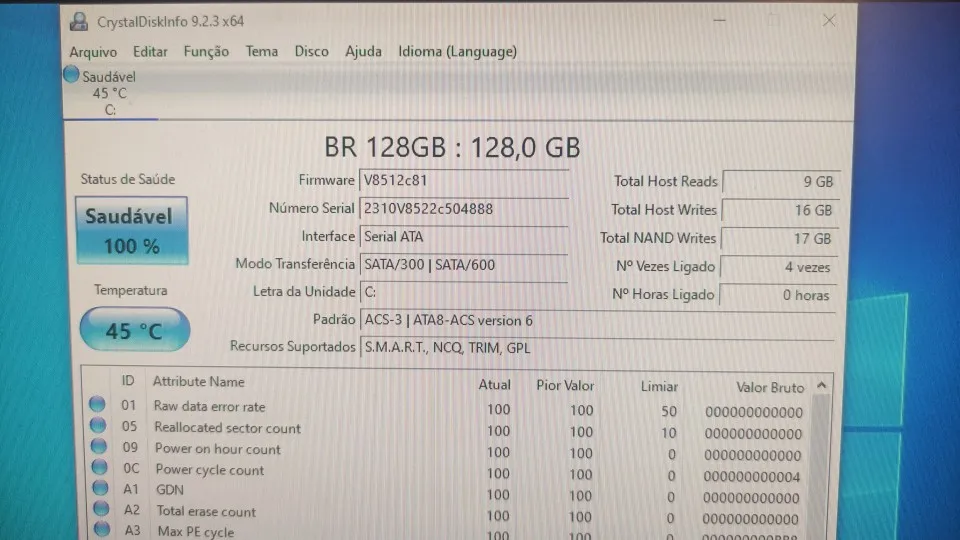Viewport: 960px width, 540px height.
Task: Open the Função menu
Action: 206,52
